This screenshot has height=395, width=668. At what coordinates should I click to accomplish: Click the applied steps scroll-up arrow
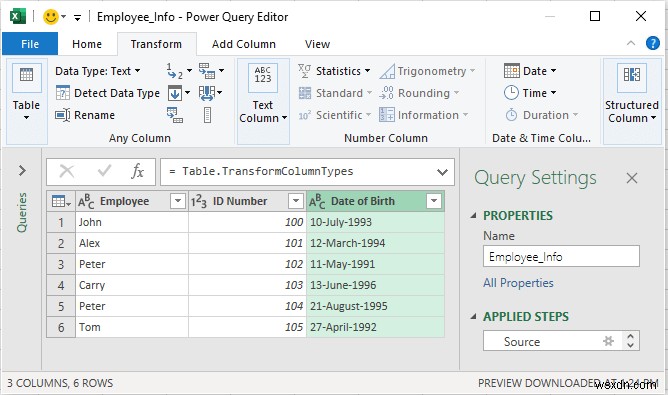631,336
